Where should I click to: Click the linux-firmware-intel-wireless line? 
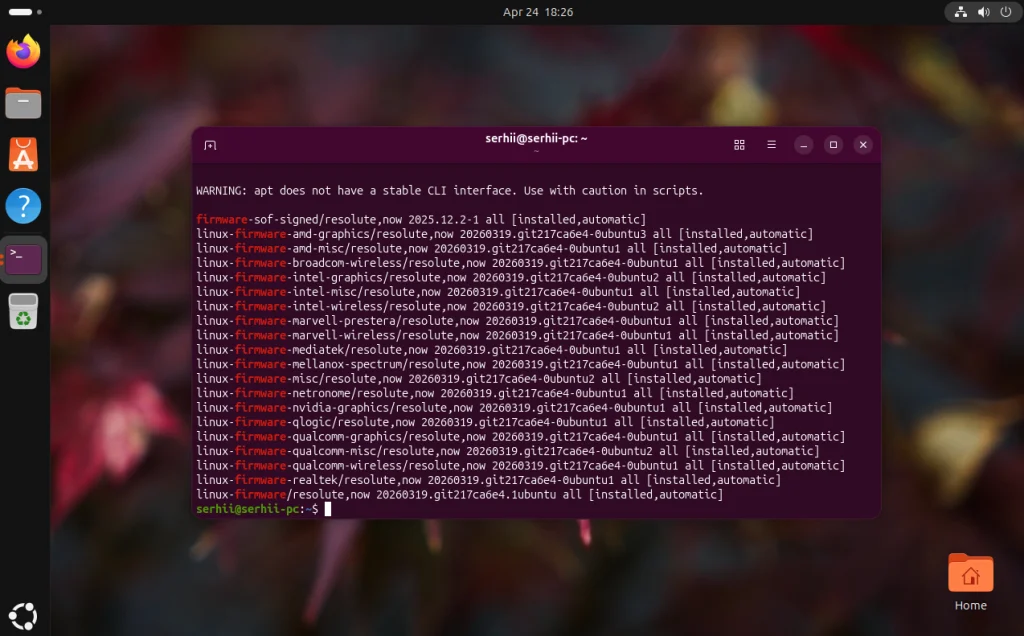511,306
